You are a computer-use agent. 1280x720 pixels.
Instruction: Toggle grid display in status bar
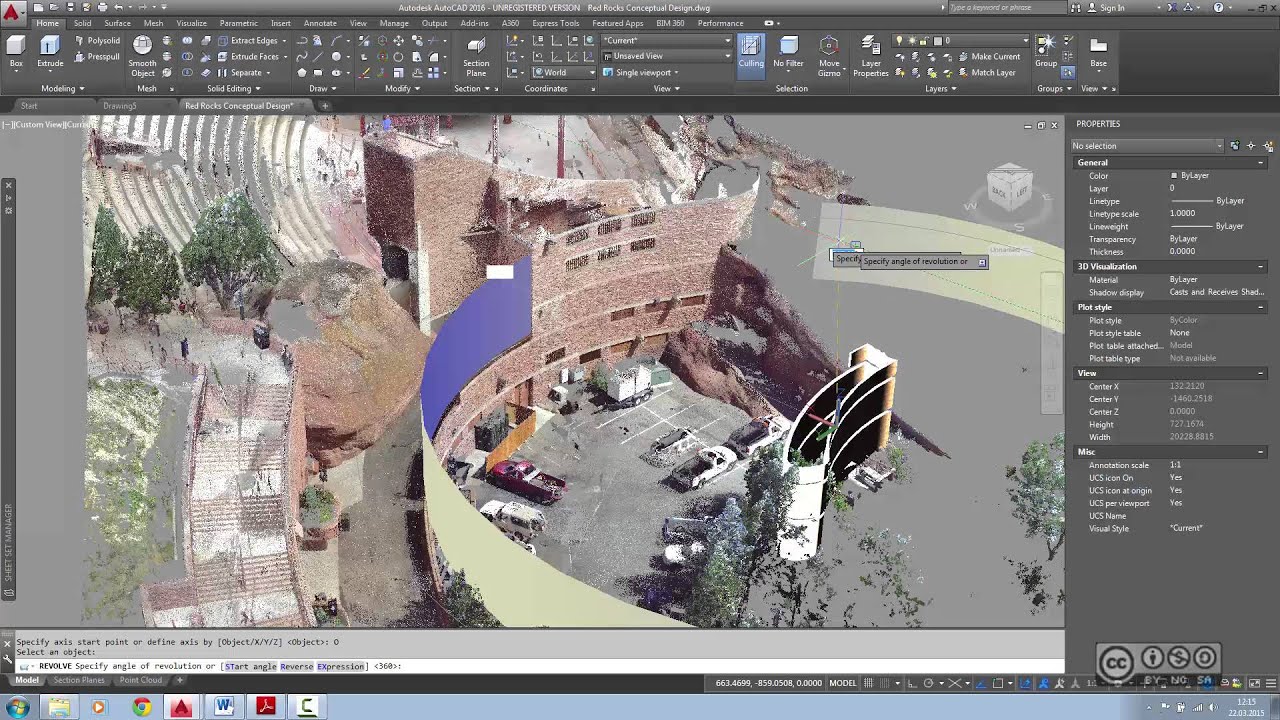869,683
